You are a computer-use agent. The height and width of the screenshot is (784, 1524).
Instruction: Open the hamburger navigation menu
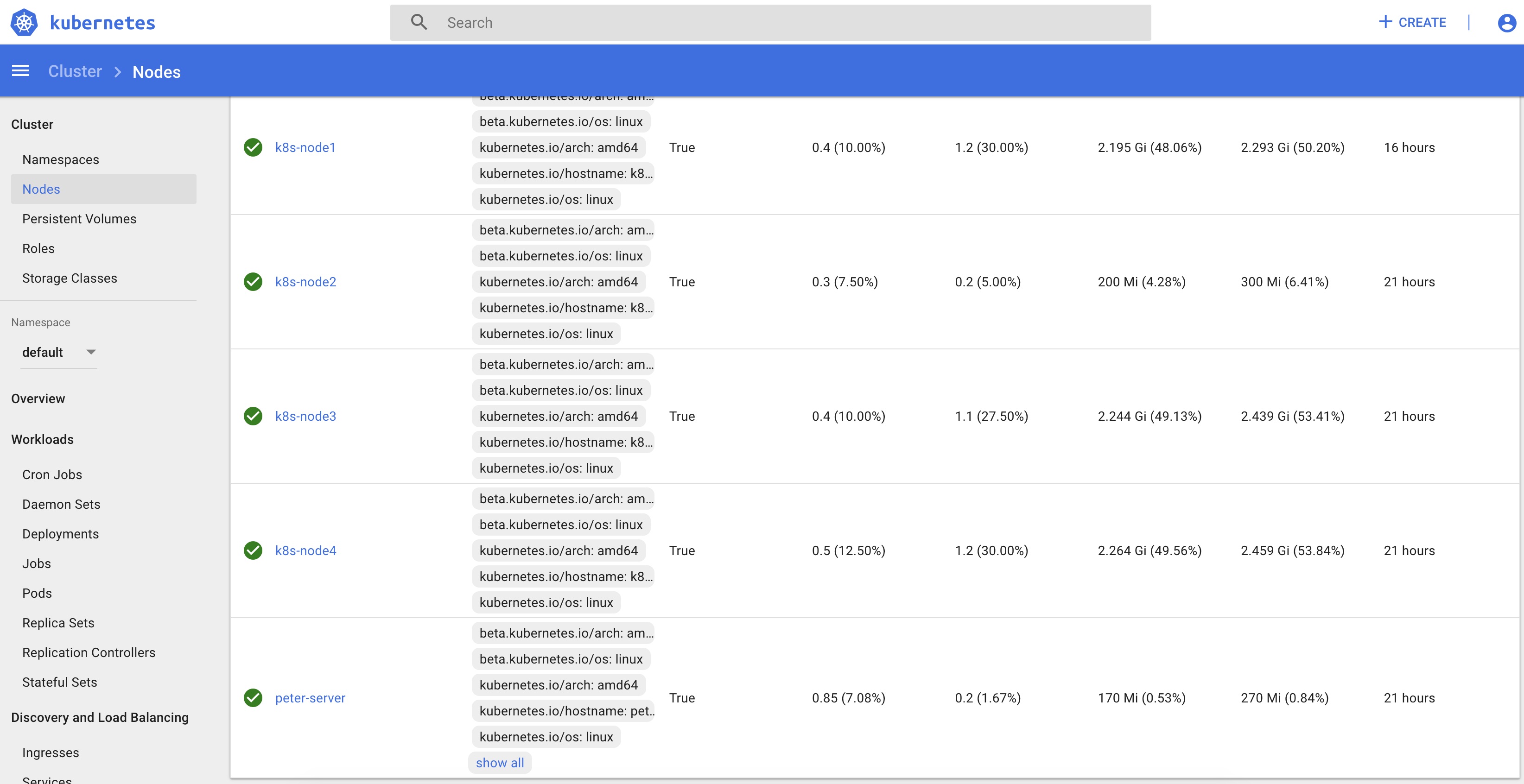tap(20, 71)
